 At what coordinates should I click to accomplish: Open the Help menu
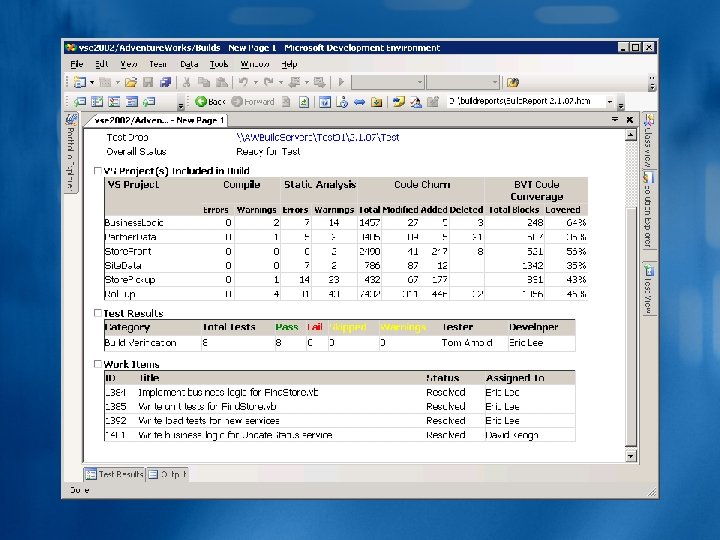tap(289, 64)
